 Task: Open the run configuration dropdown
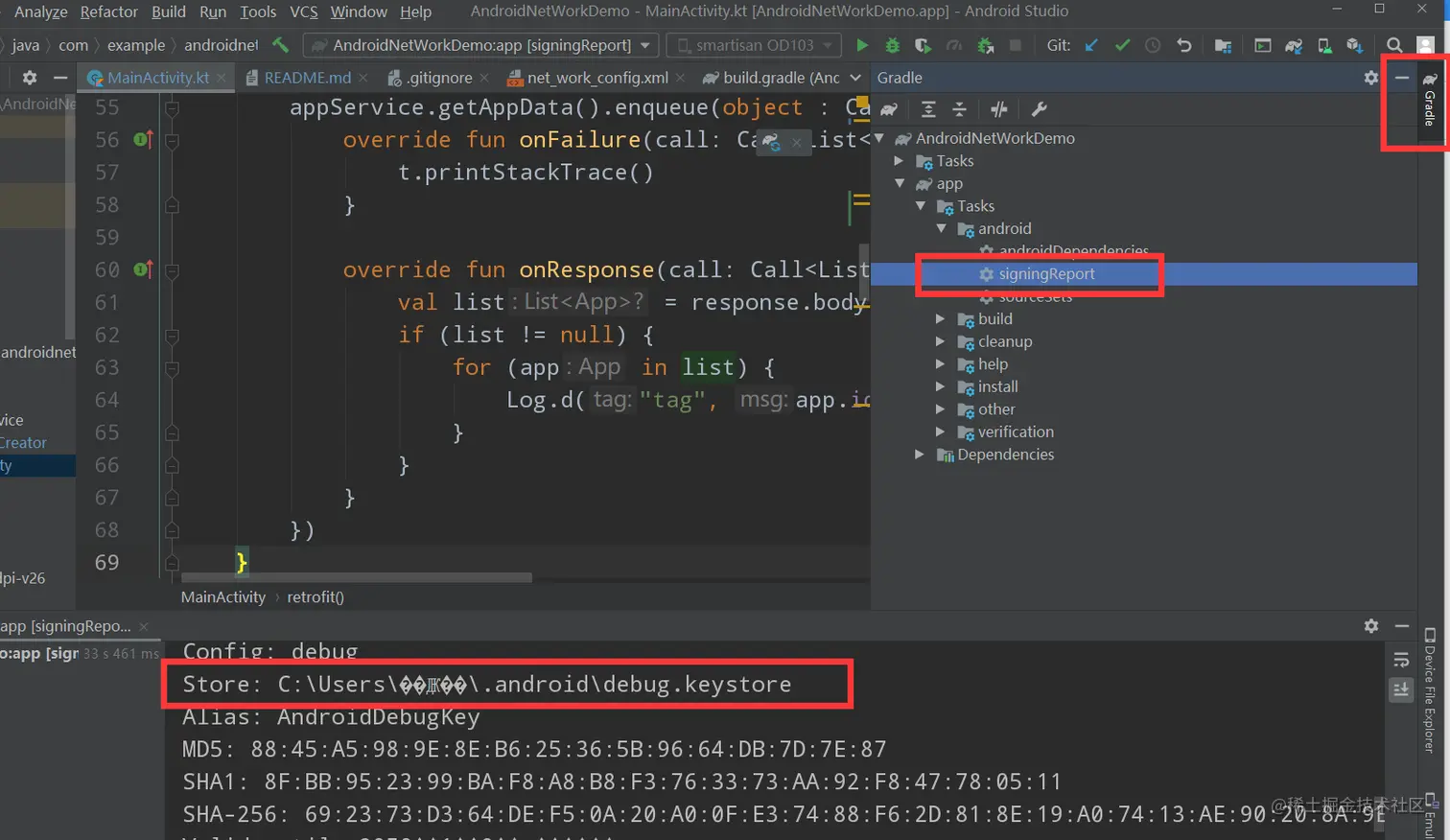point(481,45)
